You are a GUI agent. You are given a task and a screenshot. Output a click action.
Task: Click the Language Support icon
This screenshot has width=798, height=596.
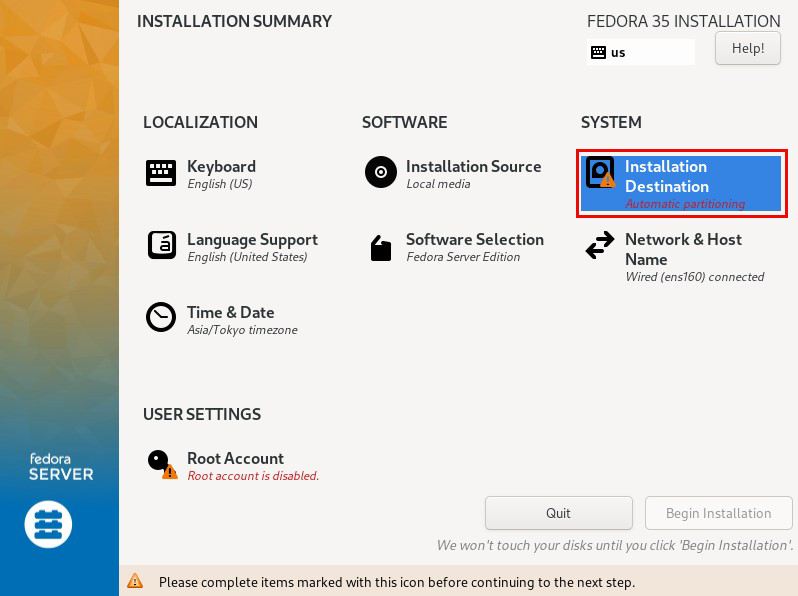[x=162, y=245]
